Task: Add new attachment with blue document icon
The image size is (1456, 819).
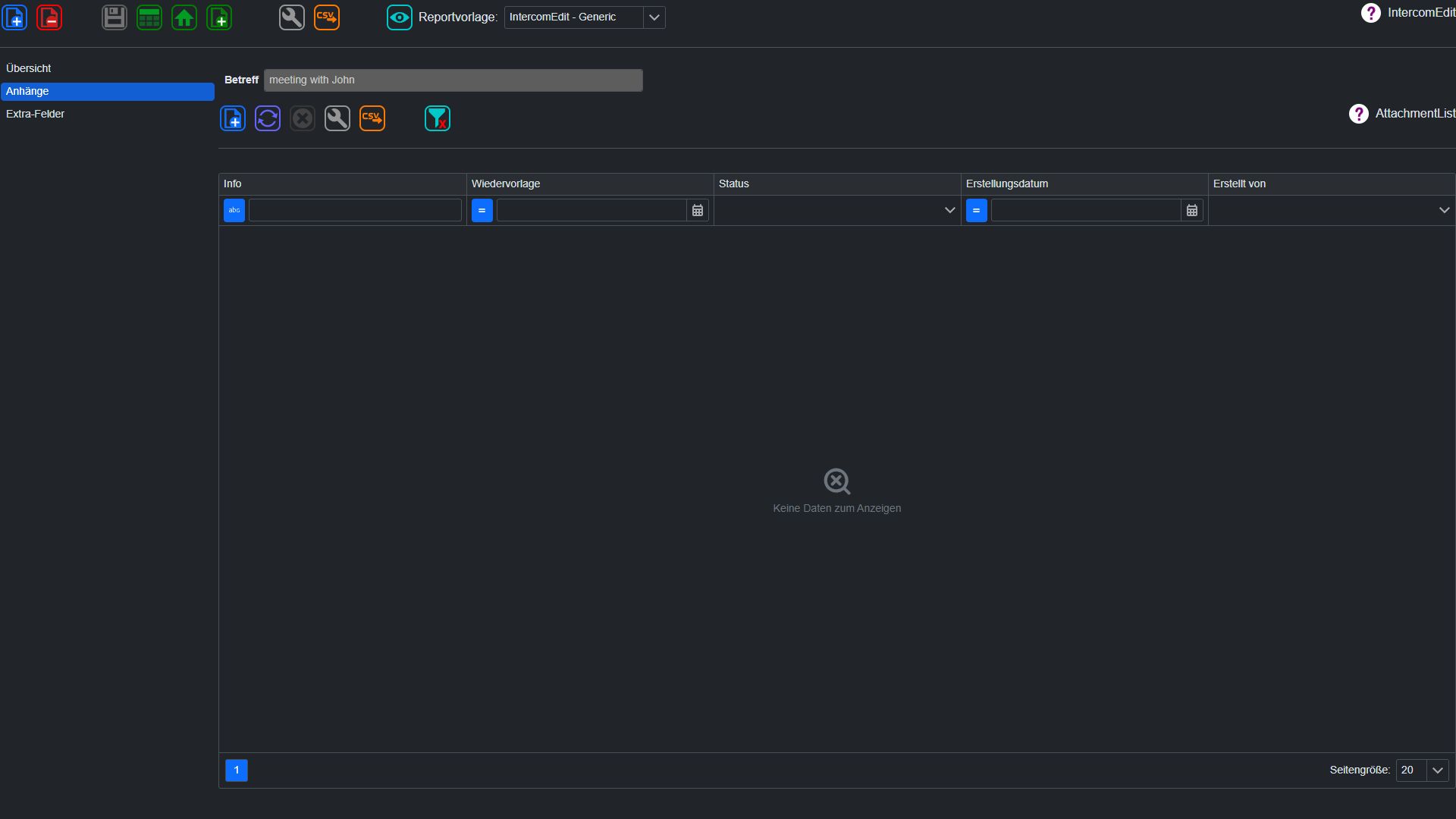Action: point(233,118)
